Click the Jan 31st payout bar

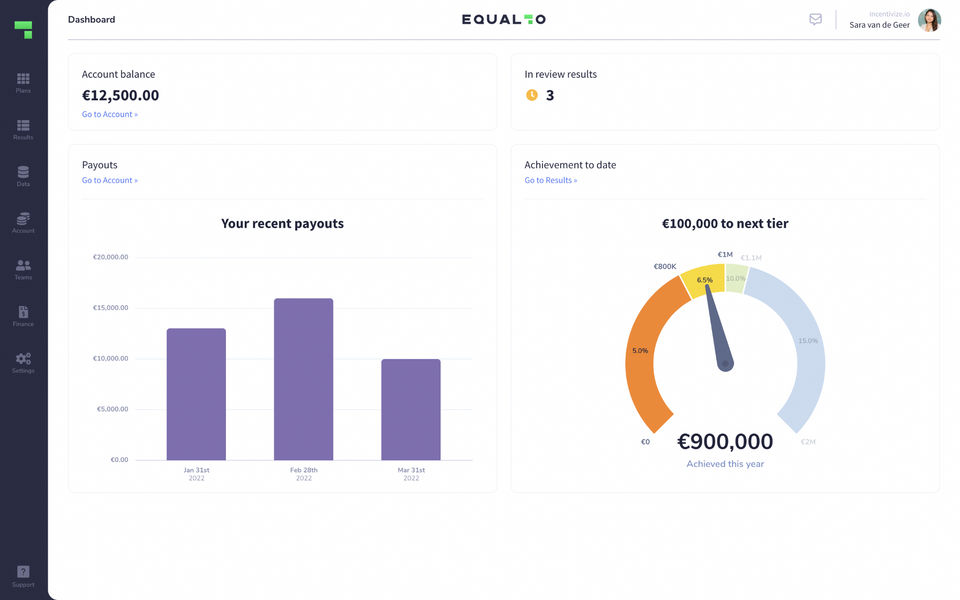196,394
